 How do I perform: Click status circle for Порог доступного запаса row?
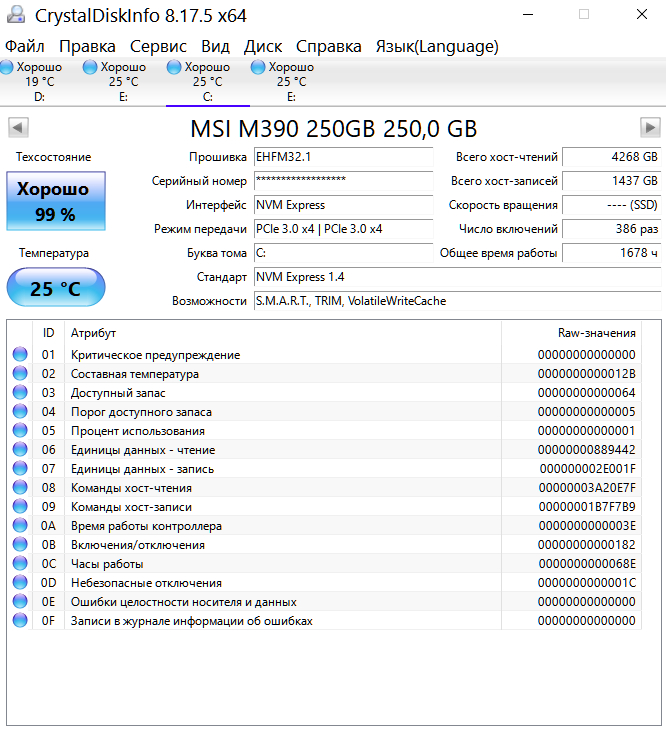tap(20, 411)
